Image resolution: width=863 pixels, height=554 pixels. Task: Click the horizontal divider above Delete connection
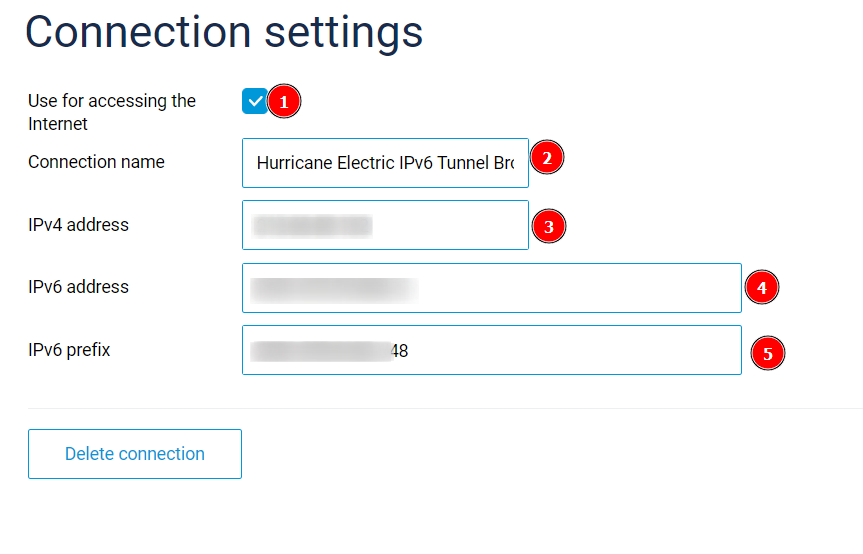pos(445,408)
